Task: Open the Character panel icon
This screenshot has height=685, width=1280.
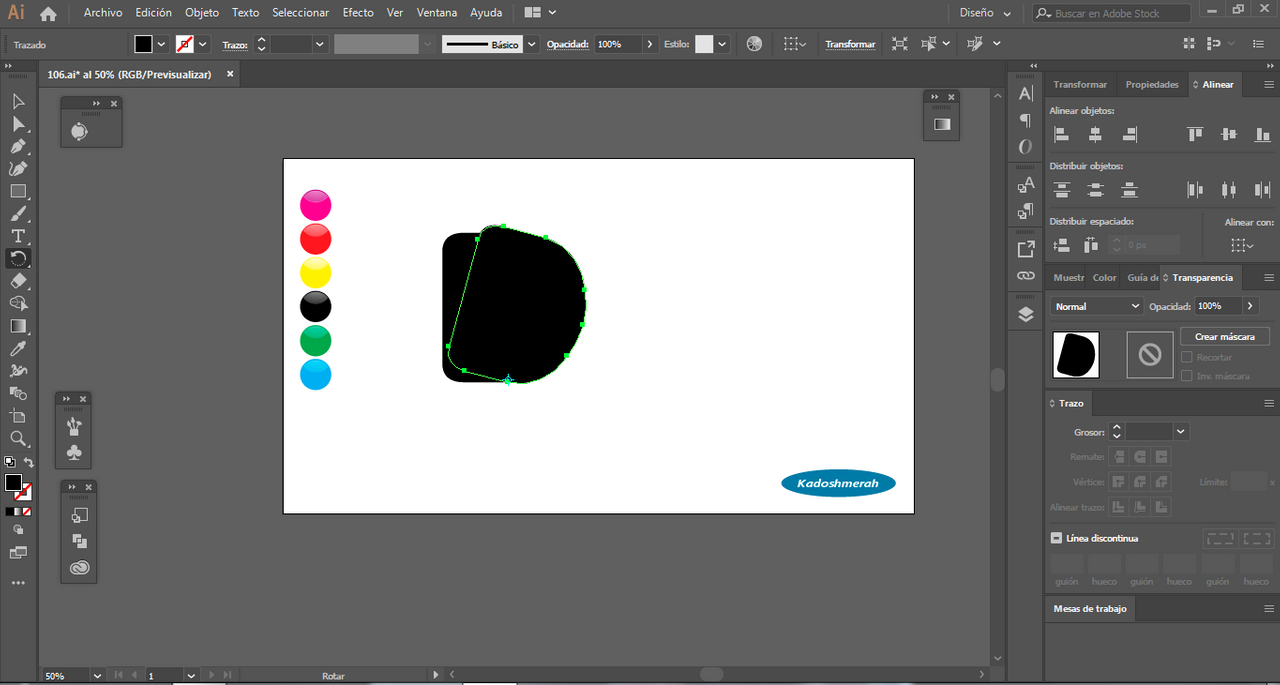Action: (x=1025, y=93)
